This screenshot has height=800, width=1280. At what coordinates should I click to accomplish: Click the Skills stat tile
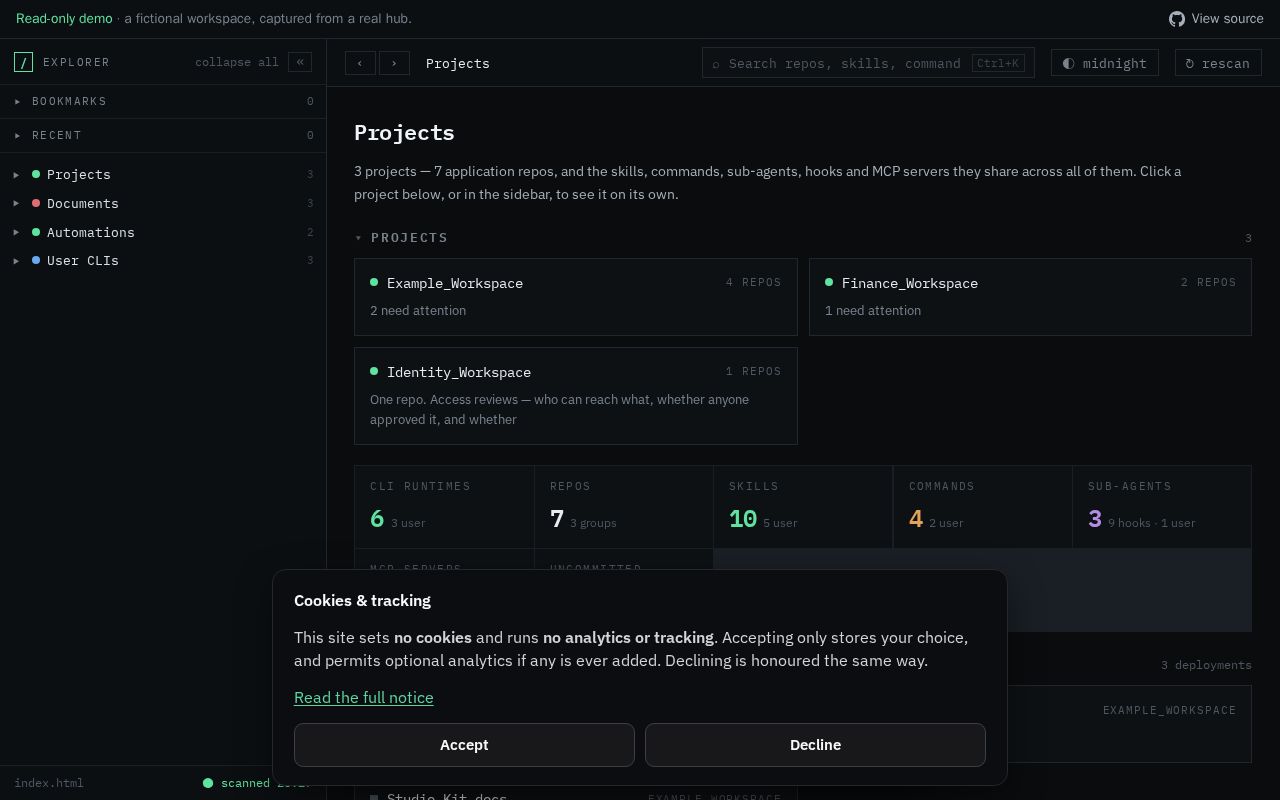point(803,507)
